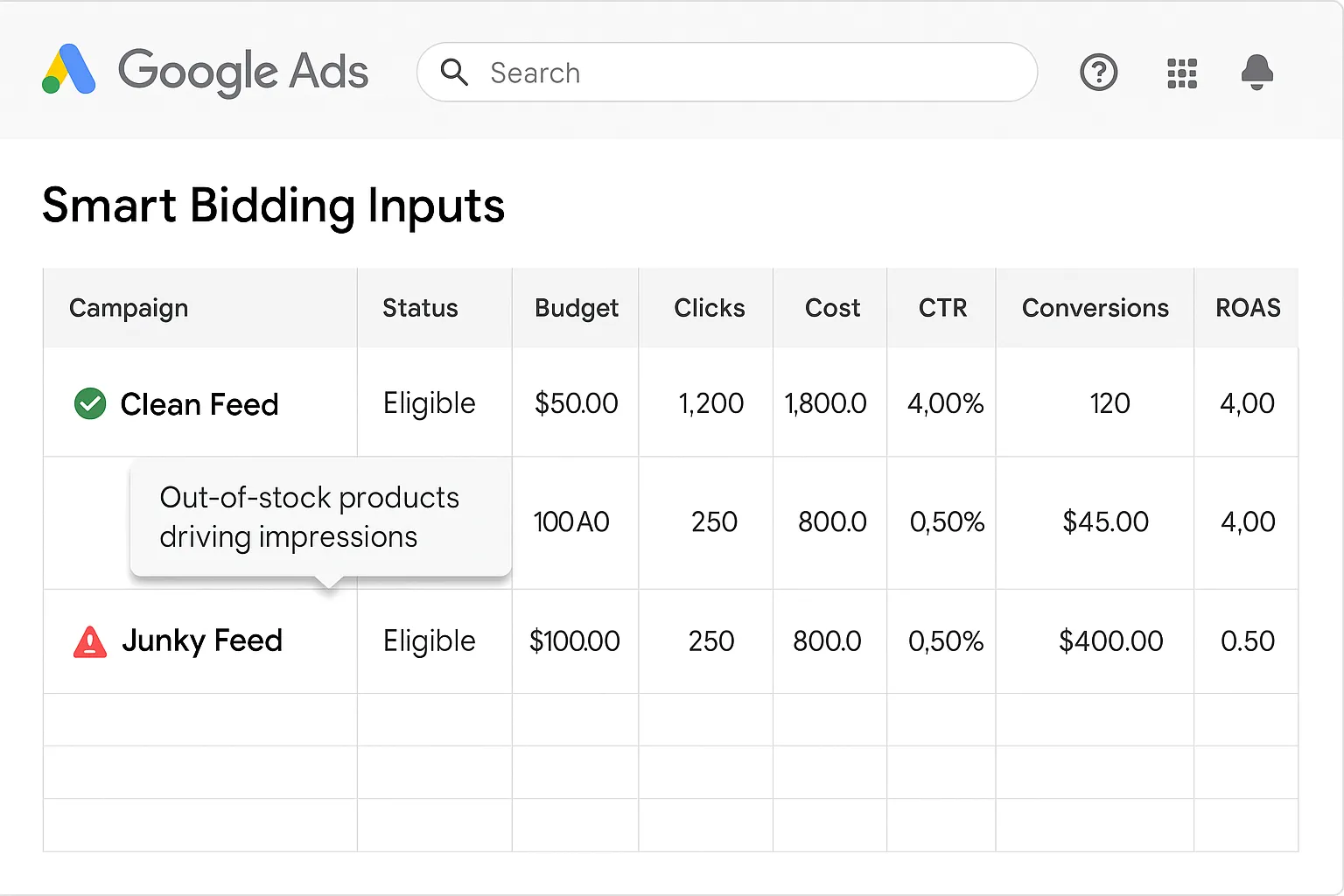Image resolution: width=1344 pixels, height=896 pixels.
Task: Dismiss the out-of-stock products tooltip
Action: (x=320, y=517)
